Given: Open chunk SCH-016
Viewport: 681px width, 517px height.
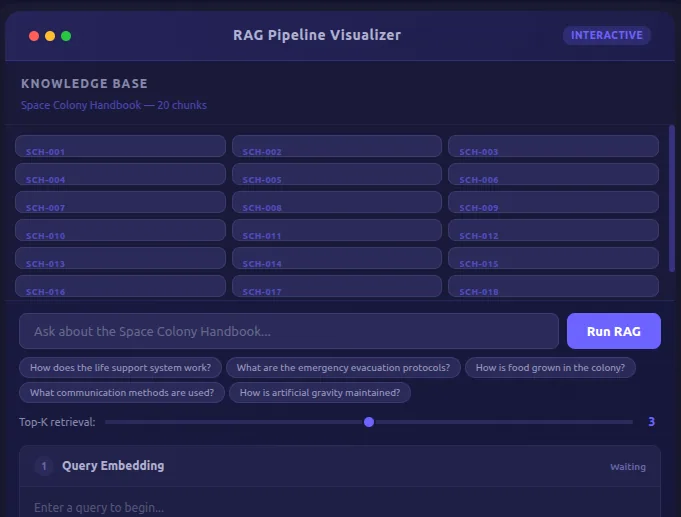Looking at the screenshot, I should 120,286.
